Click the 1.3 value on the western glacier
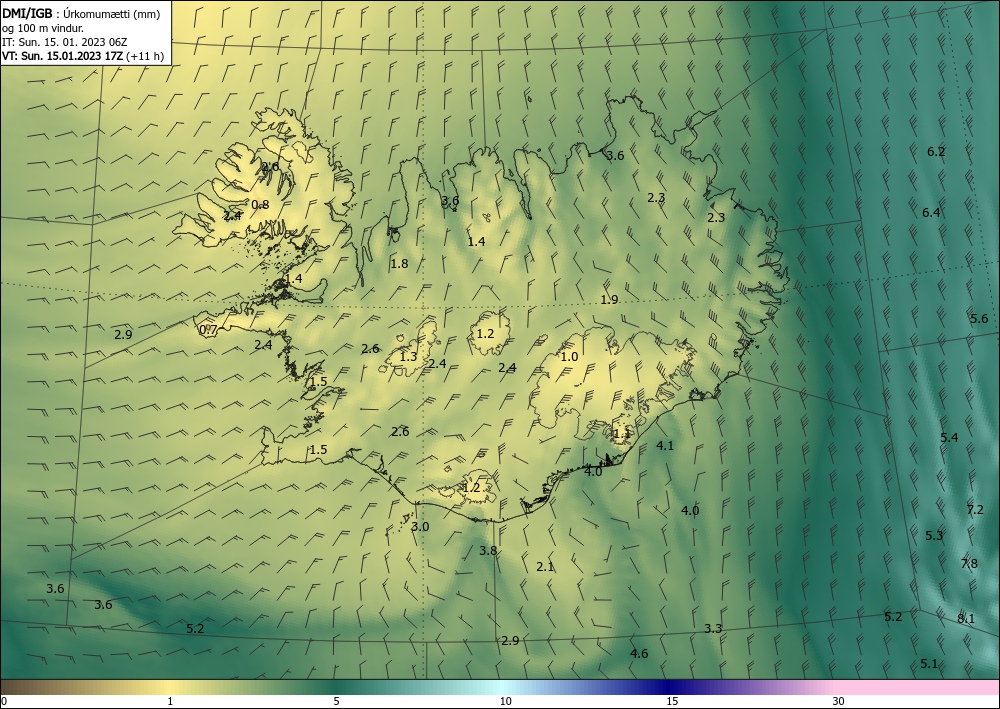 tap(408, 356)
